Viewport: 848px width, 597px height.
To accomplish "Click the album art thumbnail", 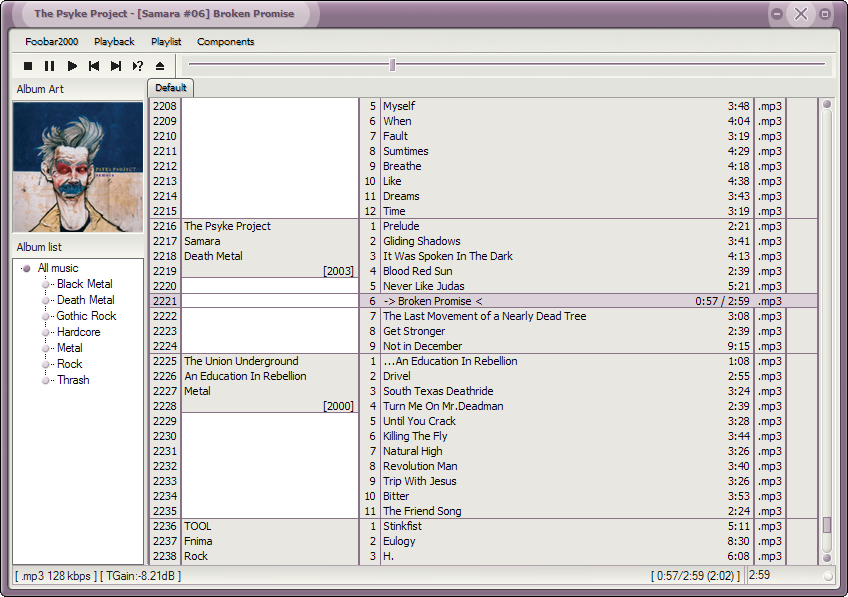I will pyautogui.click(x=78, y=167).
